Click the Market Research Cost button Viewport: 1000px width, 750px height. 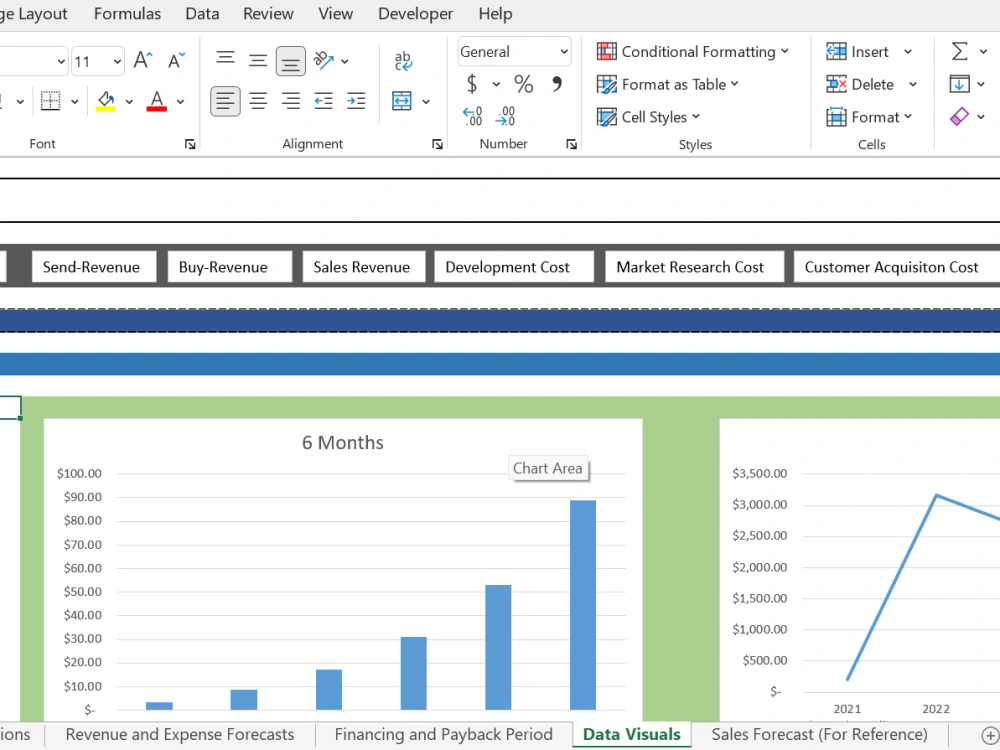(695, 267)
